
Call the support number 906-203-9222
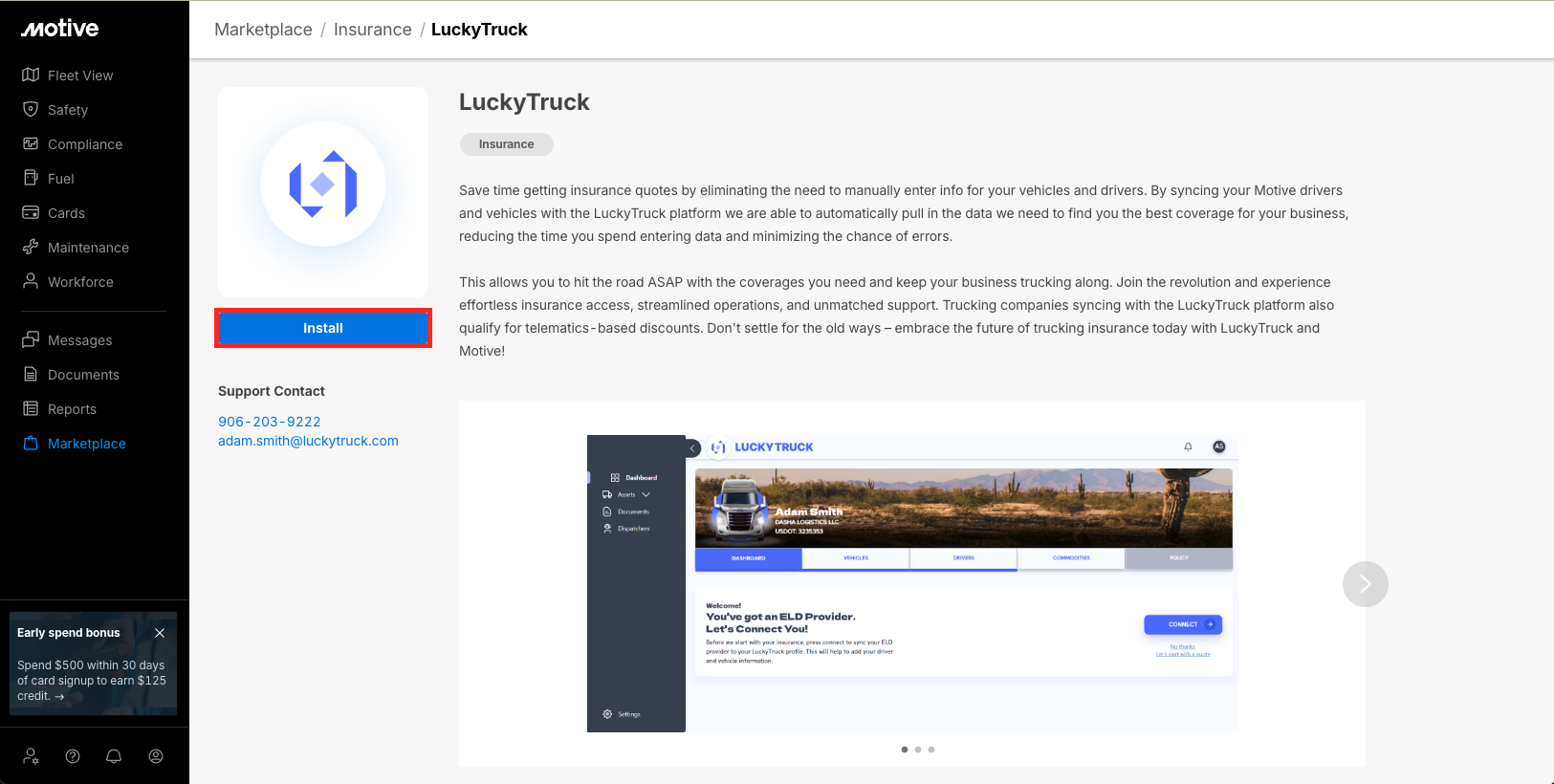(270, 422)
